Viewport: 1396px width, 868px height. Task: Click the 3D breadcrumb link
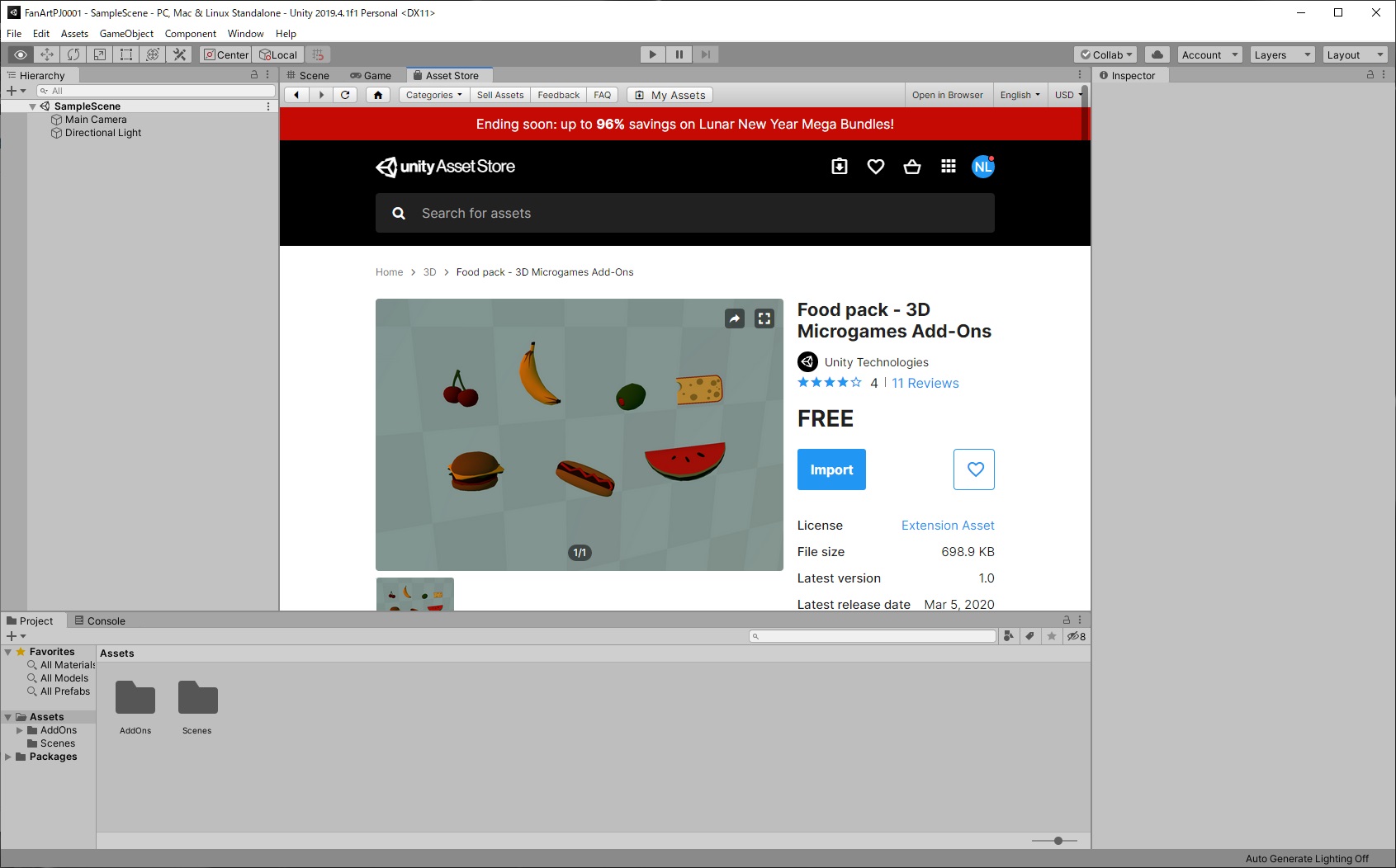click(429, 272)
